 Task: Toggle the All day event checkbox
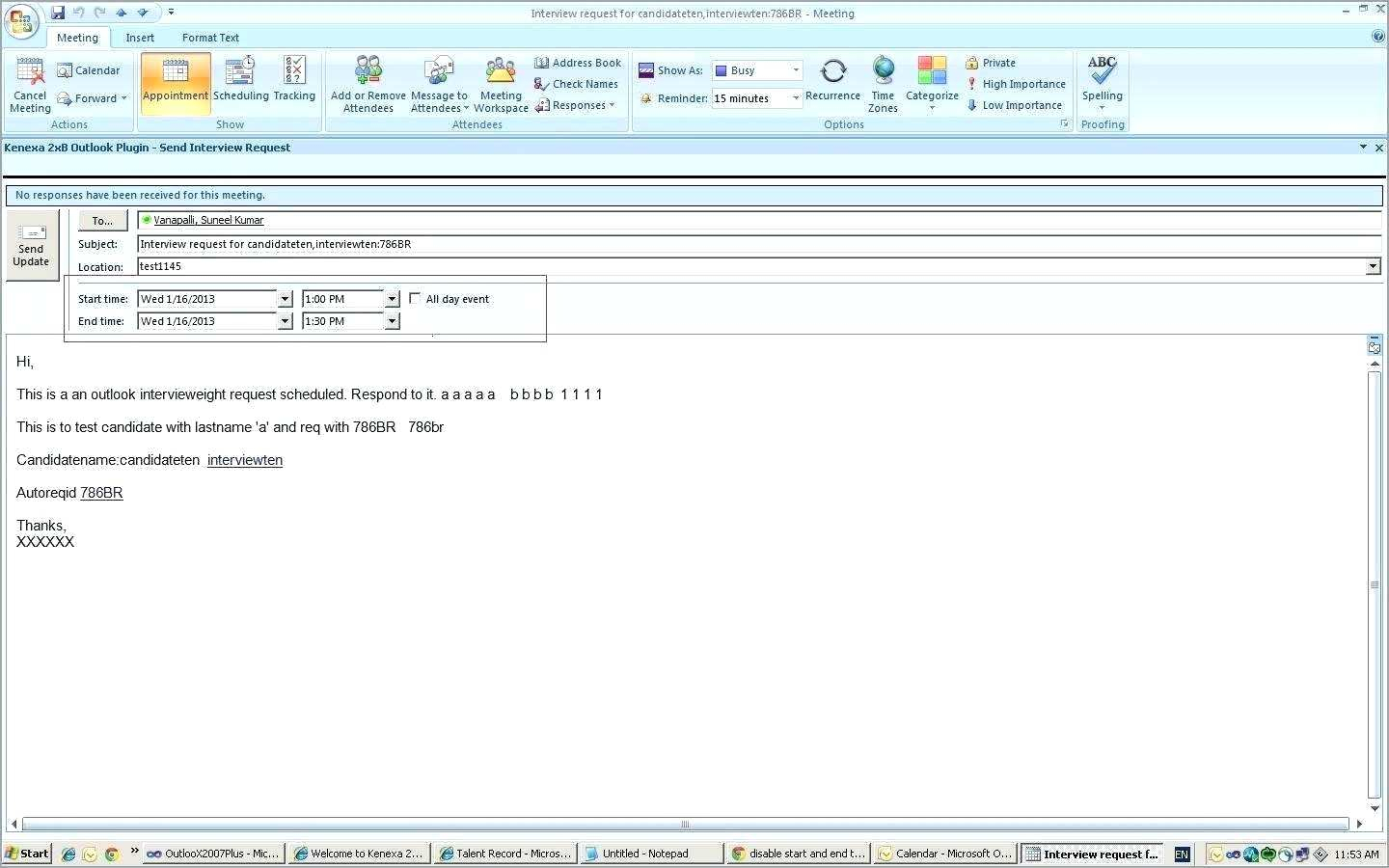click(x=416, y=298)
